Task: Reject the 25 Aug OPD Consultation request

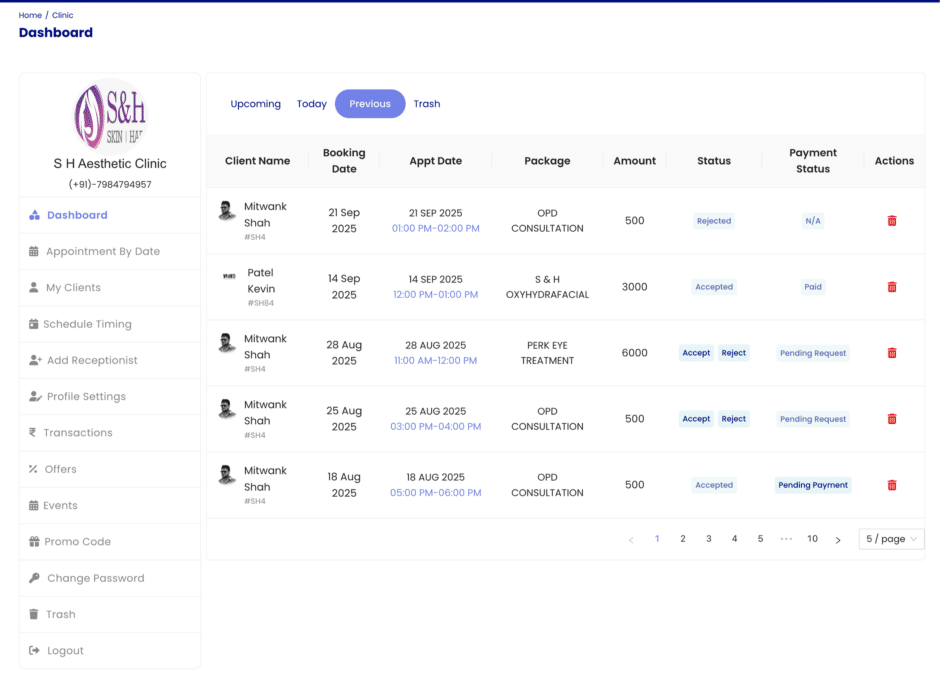Action: coord(734,419)
